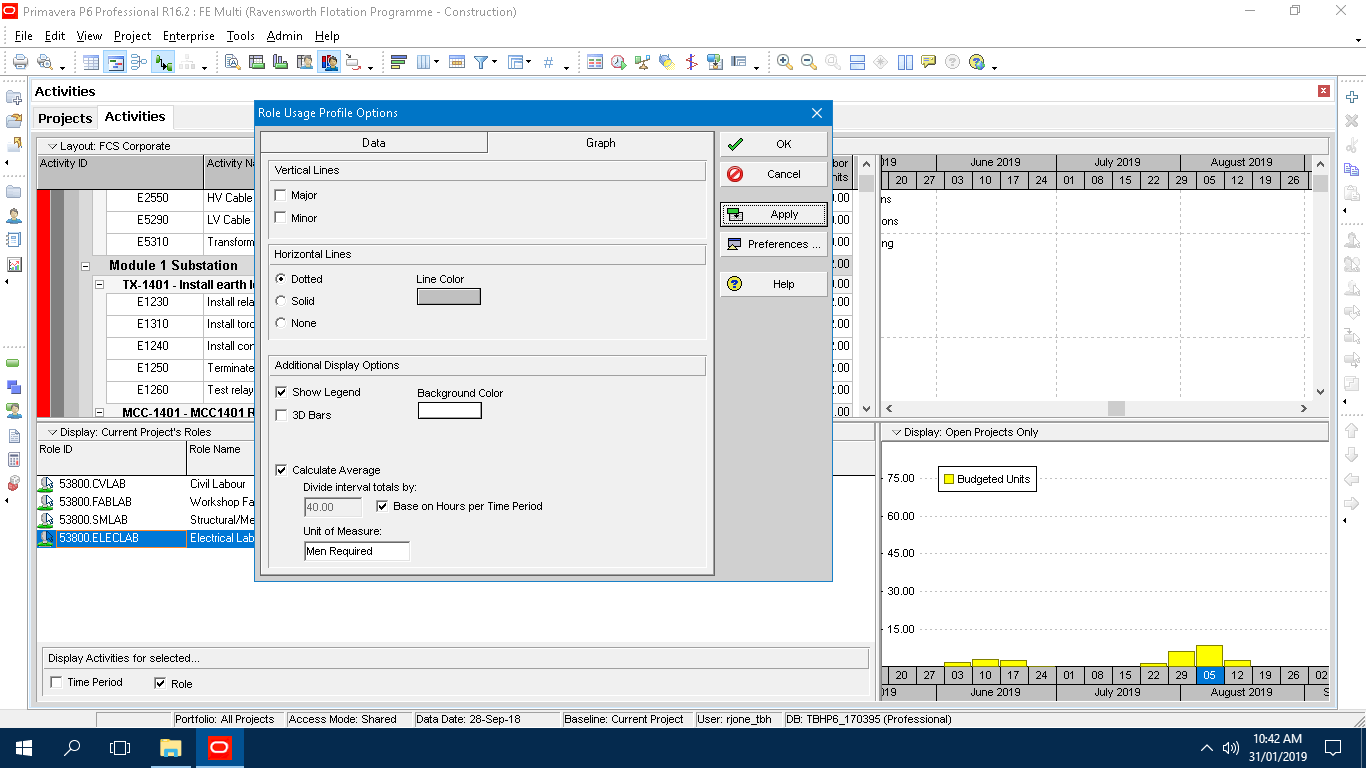Image resolution: width=1366 pixels, height=768 pixels.
Task: Open the Enterprise menu
Action: [189, 36]
